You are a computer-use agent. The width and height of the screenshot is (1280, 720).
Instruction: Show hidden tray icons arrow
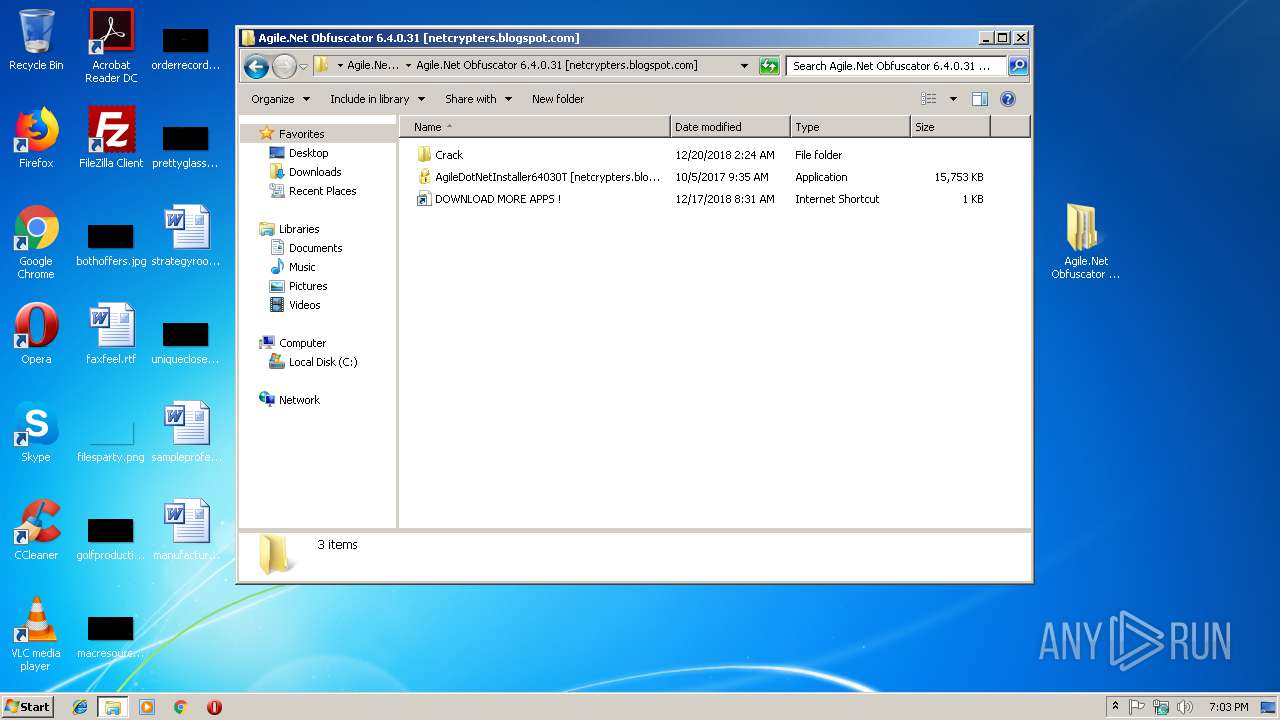[x=1115, y=707]
